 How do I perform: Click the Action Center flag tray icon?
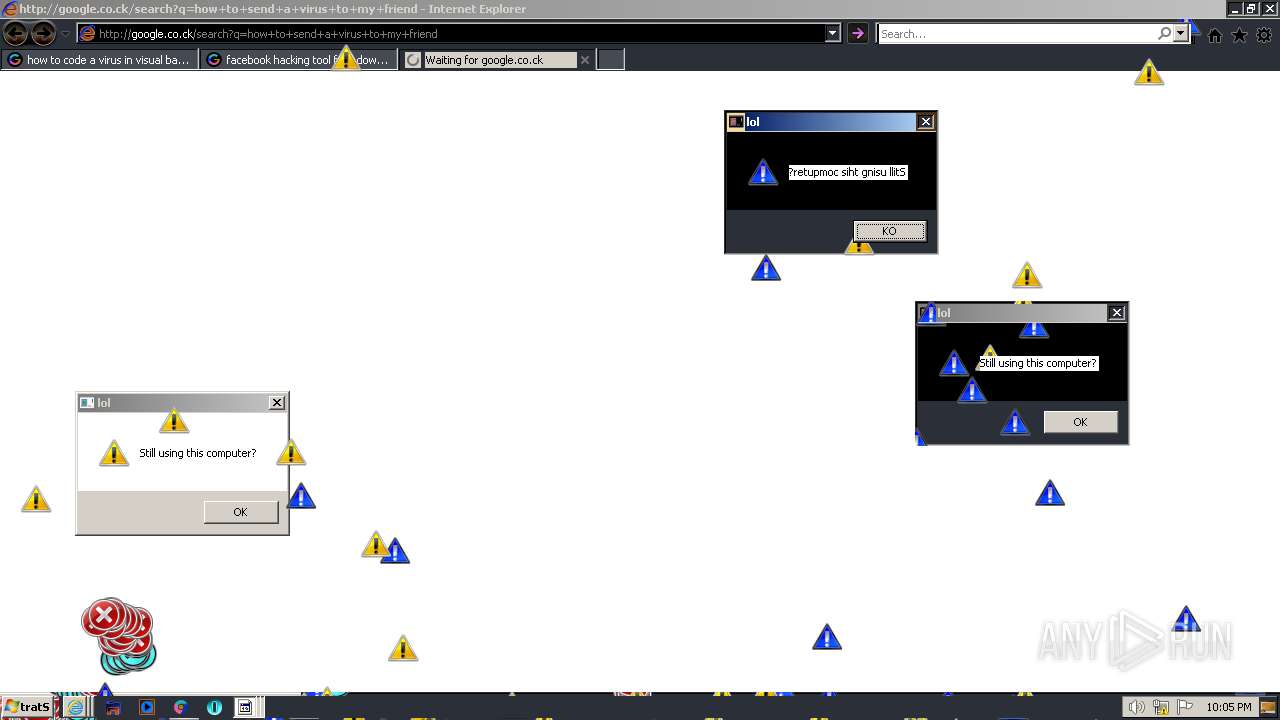[x=1186, y=708]
